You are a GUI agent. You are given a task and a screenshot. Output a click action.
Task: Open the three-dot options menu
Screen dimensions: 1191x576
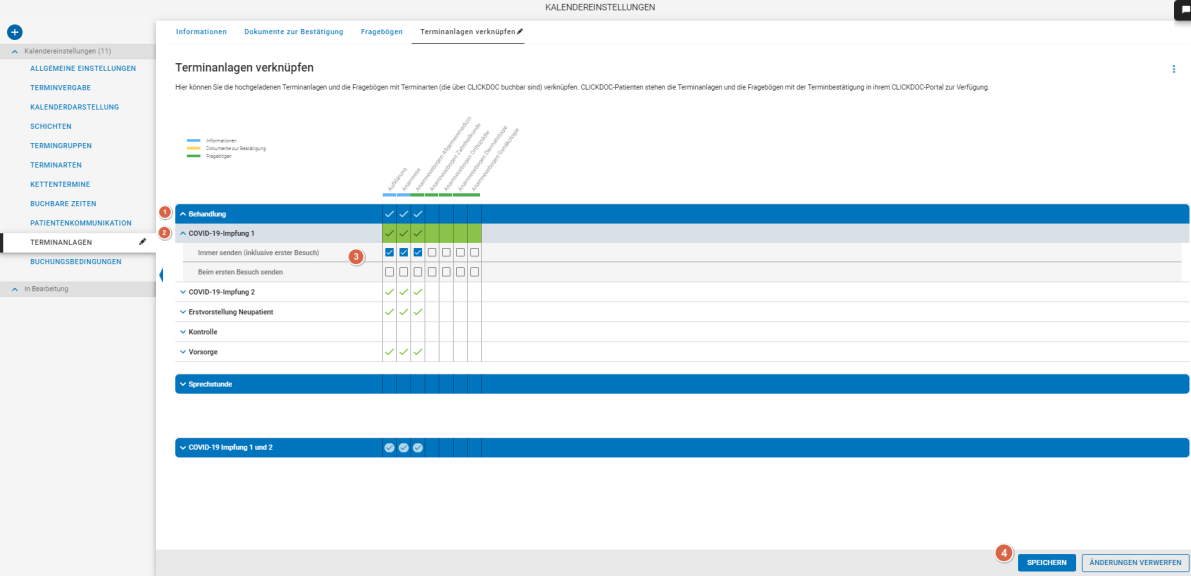tap(1174, 69)
